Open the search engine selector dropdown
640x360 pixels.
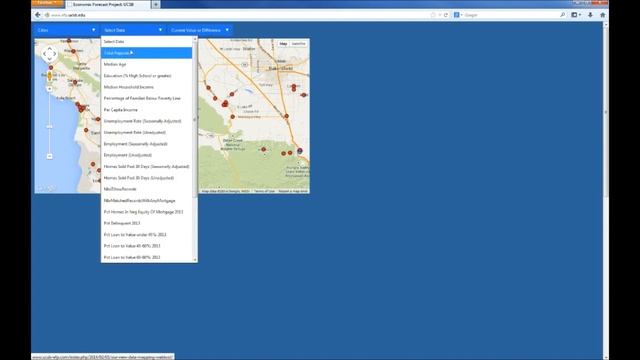click(x=458, y=15)
